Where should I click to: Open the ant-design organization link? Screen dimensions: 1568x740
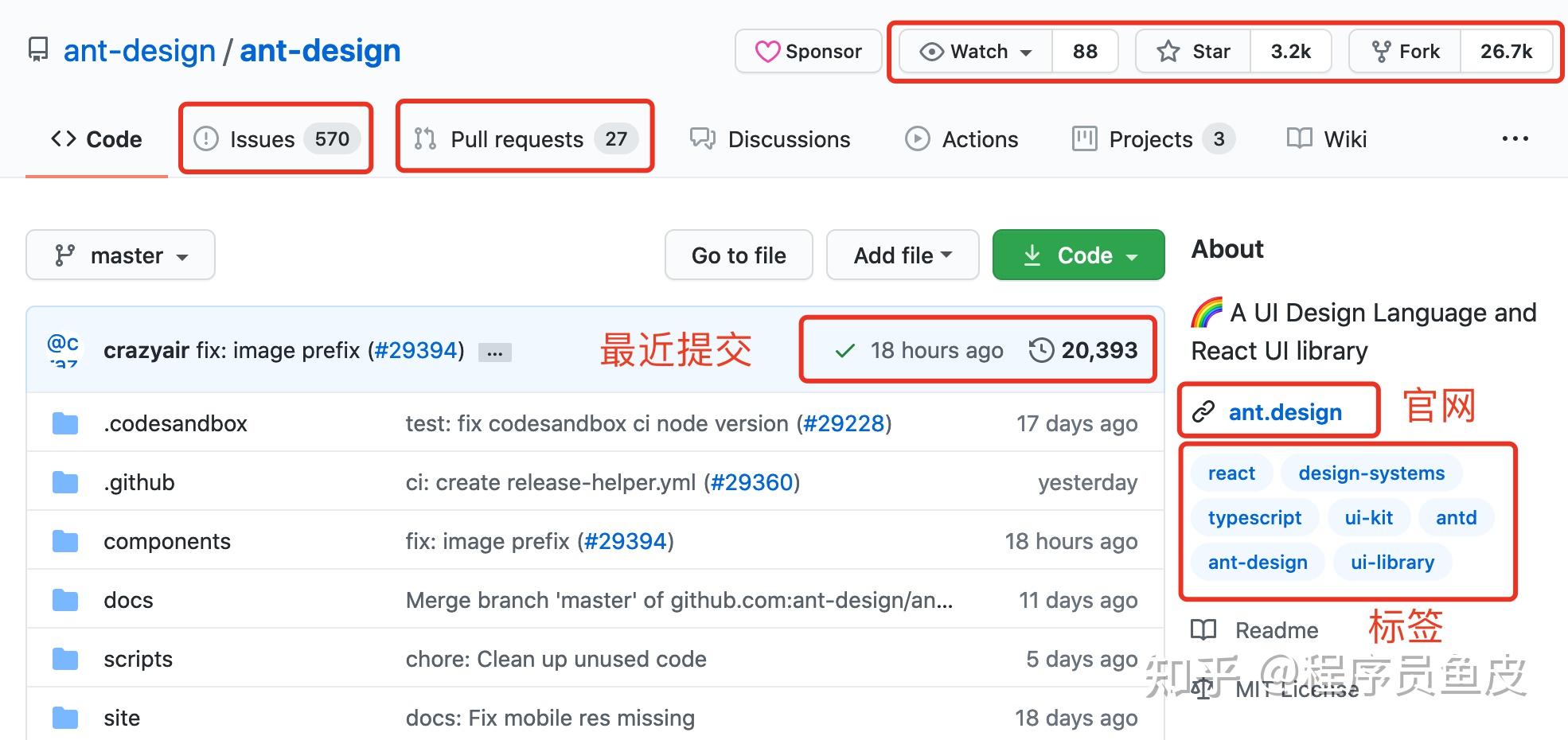[x=139, y=51]
